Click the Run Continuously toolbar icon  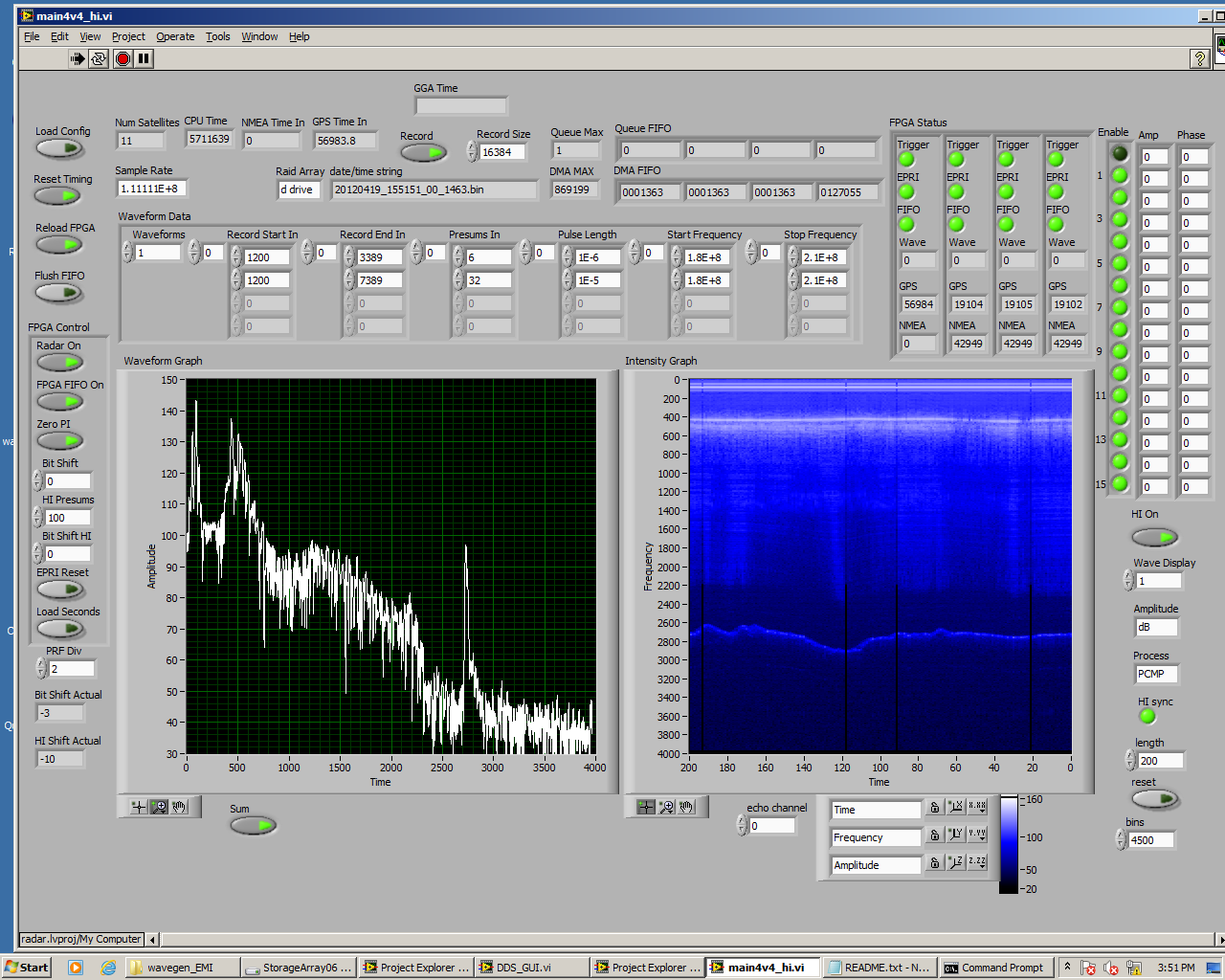[x=99, y=58]
